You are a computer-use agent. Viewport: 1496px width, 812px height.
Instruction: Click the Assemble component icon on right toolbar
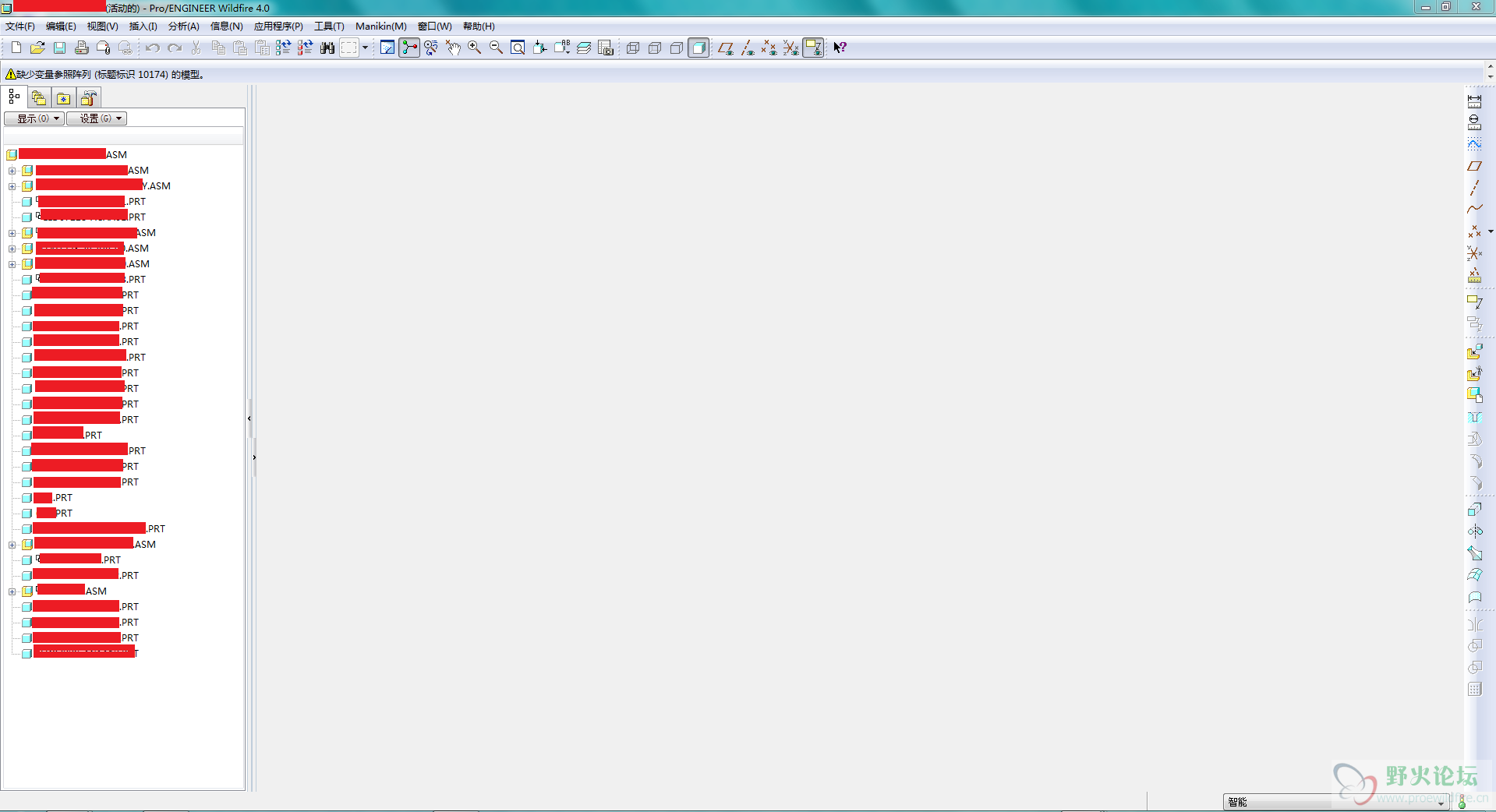pyautogui.click(x=1474, y=352)
